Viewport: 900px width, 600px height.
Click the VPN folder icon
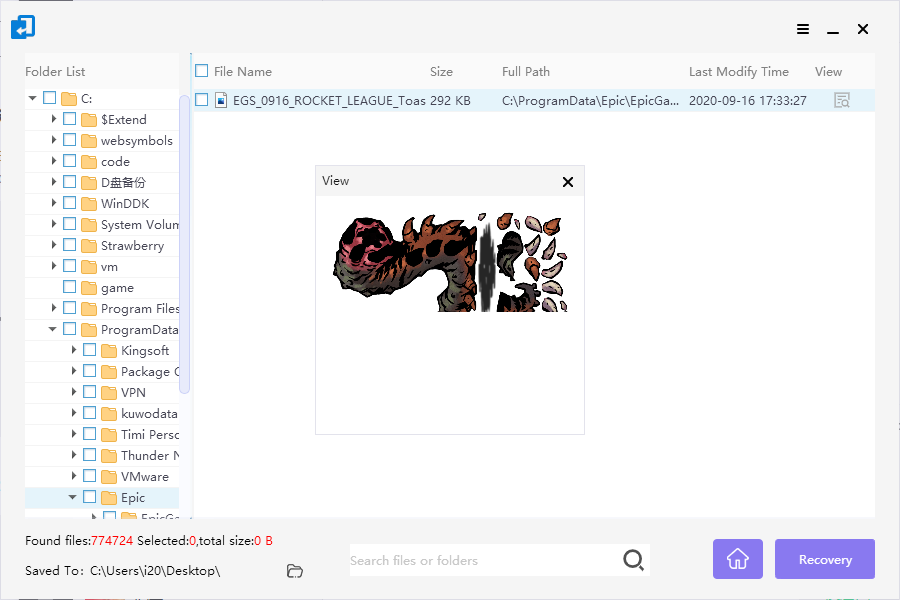pyautogui.click(x=109, y=393)
